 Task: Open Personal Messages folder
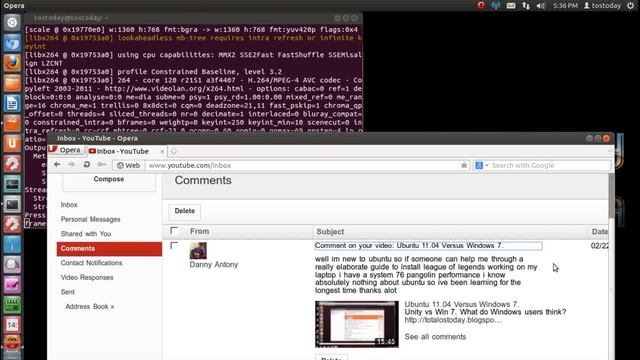91,220
